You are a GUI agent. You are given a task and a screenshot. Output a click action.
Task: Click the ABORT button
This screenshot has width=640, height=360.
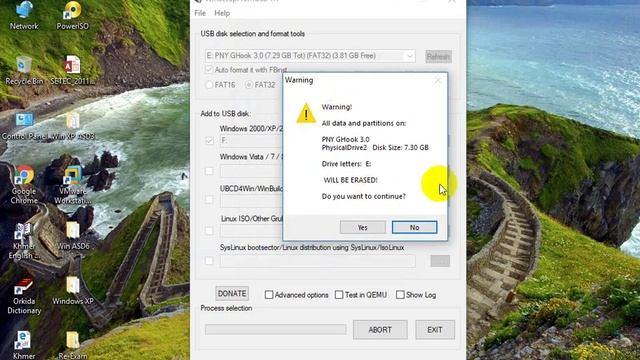380,330
